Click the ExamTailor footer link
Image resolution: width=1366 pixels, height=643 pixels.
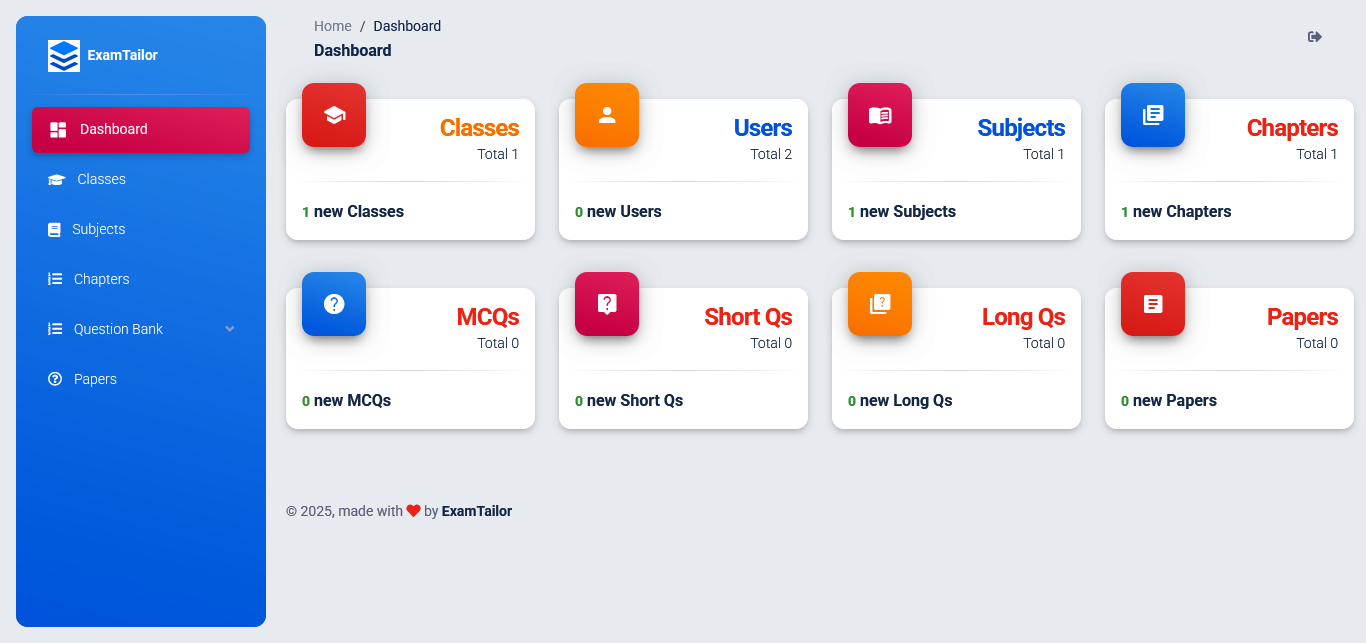click(x=477, y=511)
